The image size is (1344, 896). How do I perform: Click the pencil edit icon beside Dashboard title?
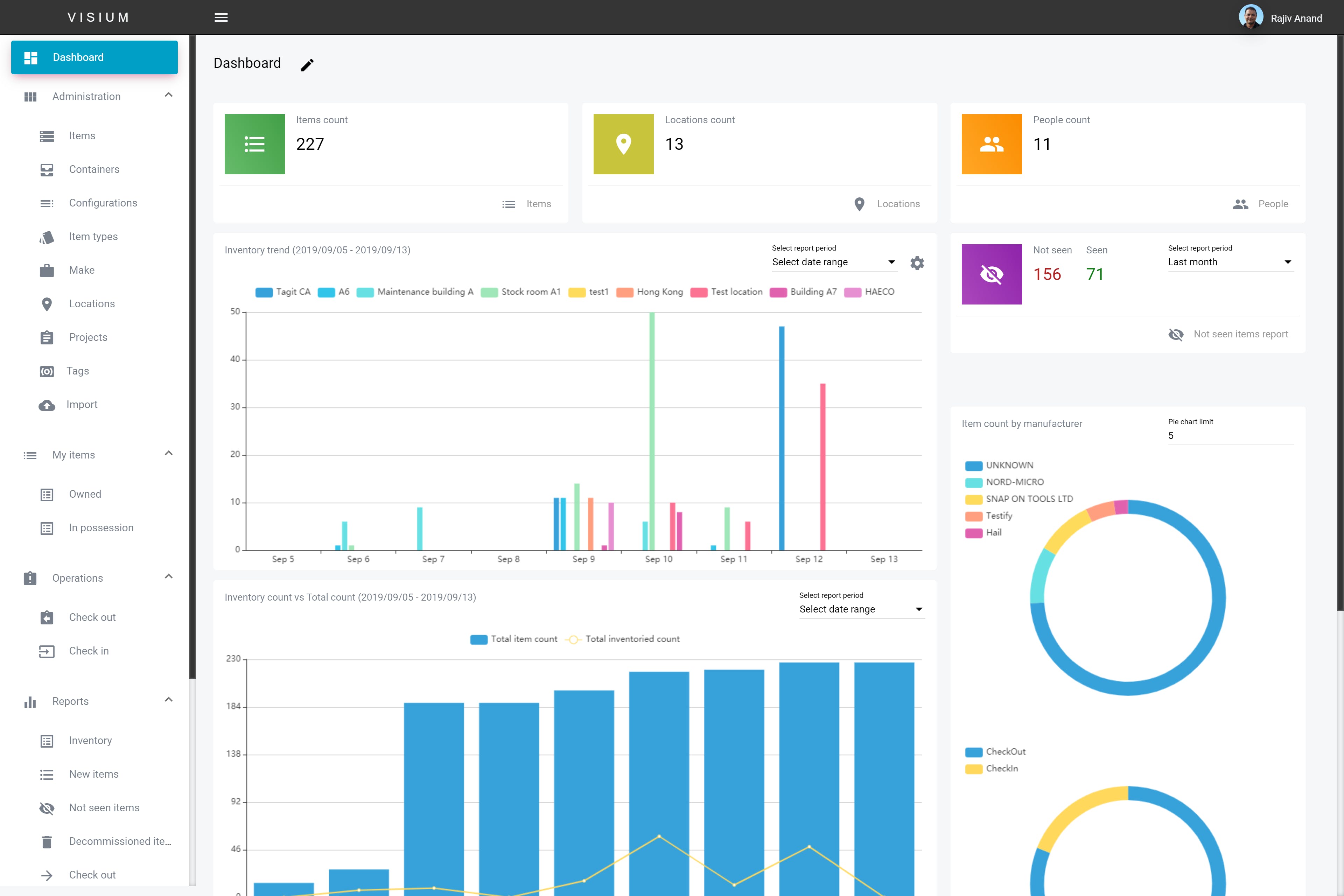point(307,64)
